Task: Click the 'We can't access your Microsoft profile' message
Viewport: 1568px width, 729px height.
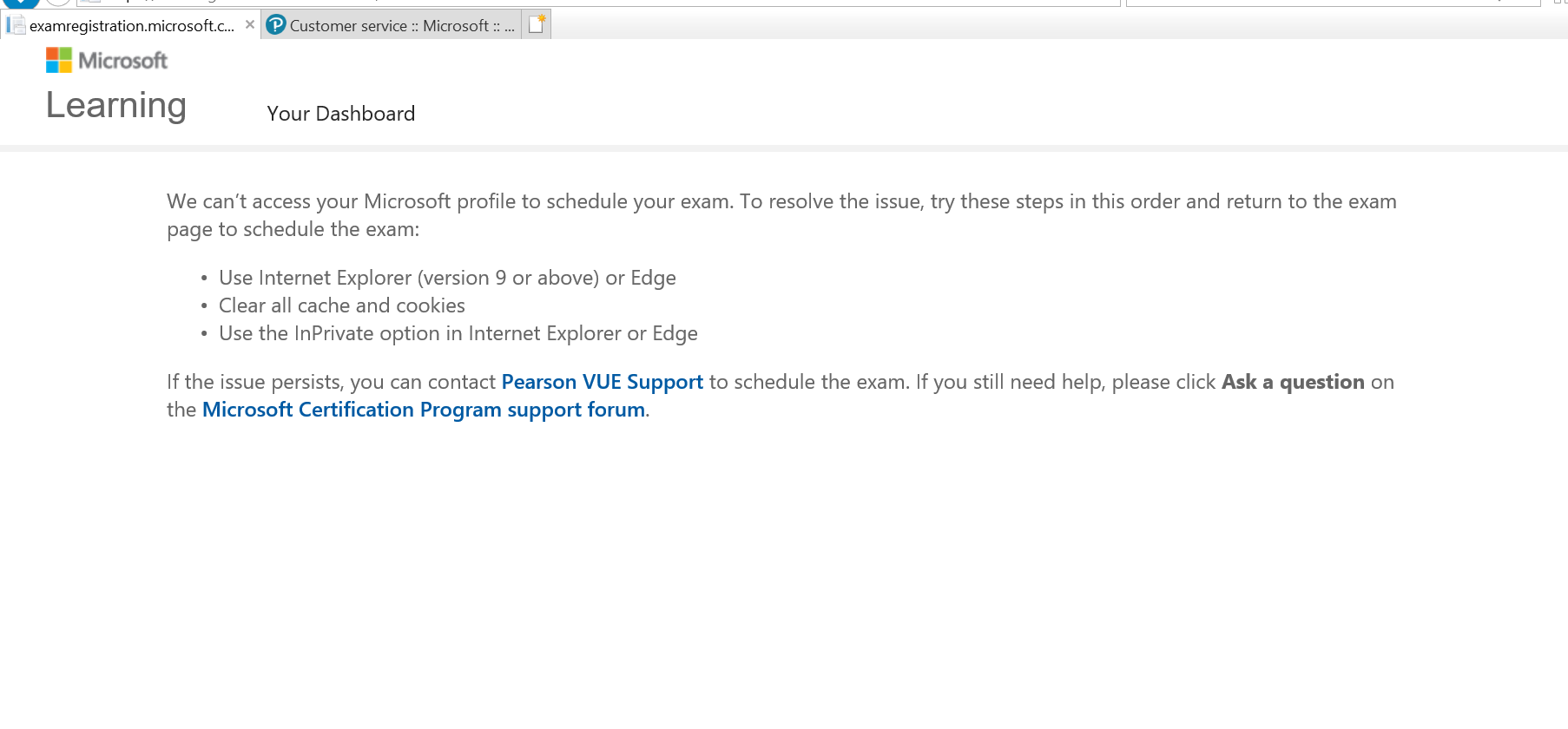Action: (x=781, y=215)
